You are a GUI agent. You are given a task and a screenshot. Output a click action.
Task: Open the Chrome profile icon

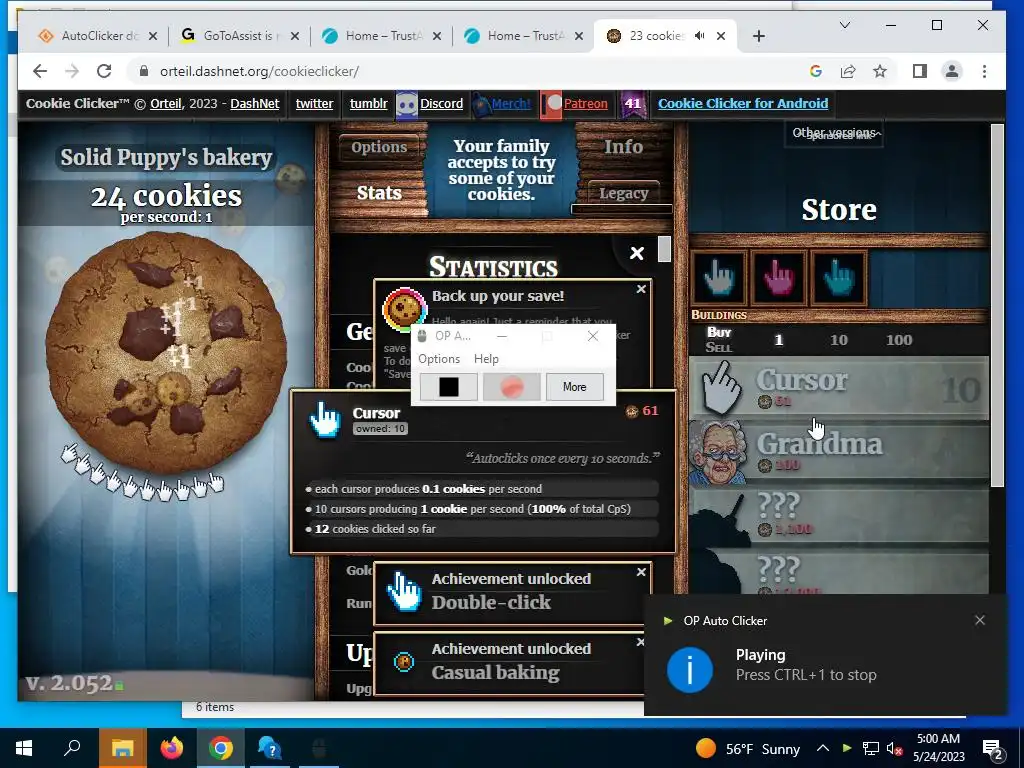click(952, 71)
